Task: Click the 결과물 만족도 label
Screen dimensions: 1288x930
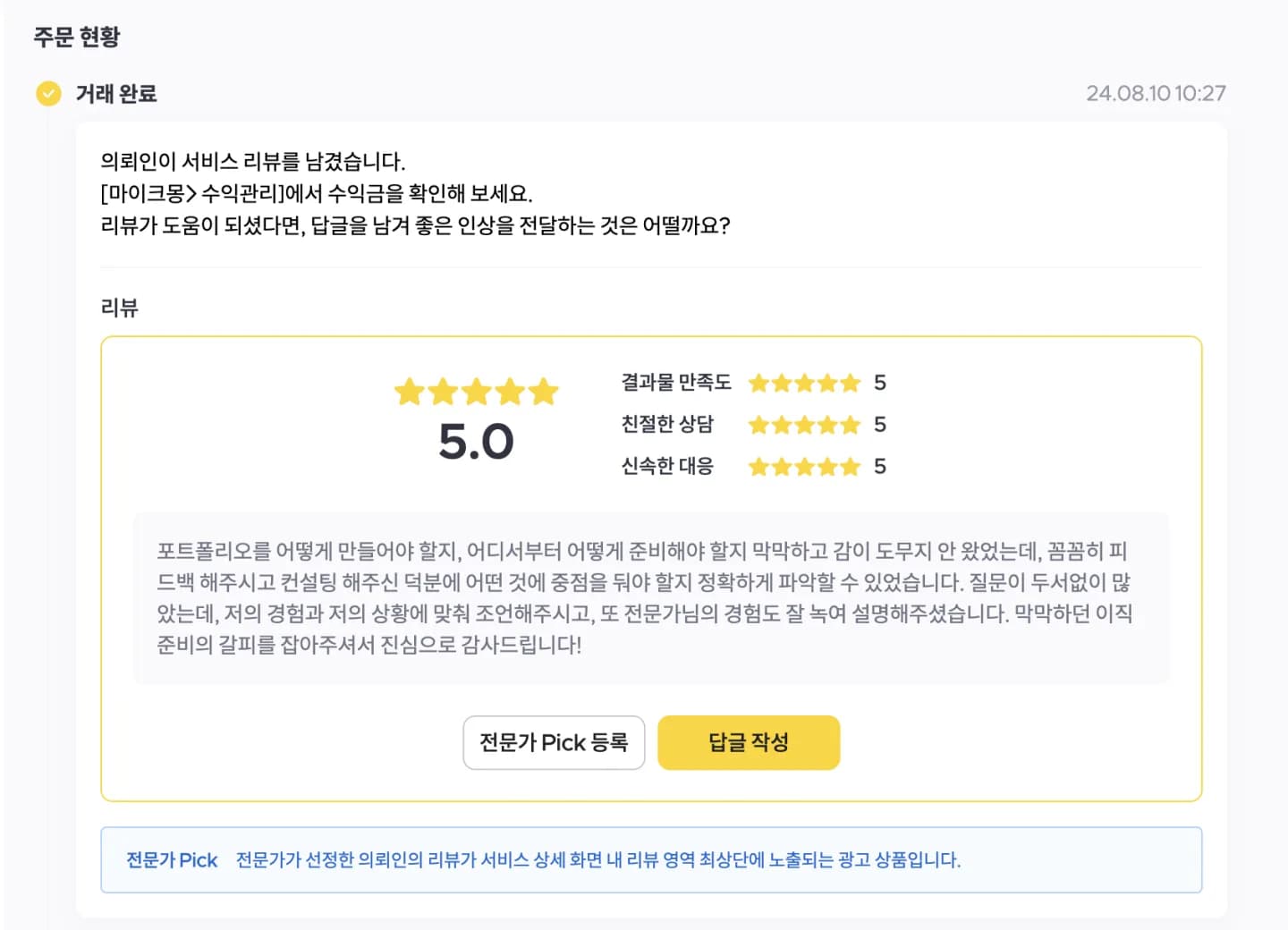Action: [676, 383]
